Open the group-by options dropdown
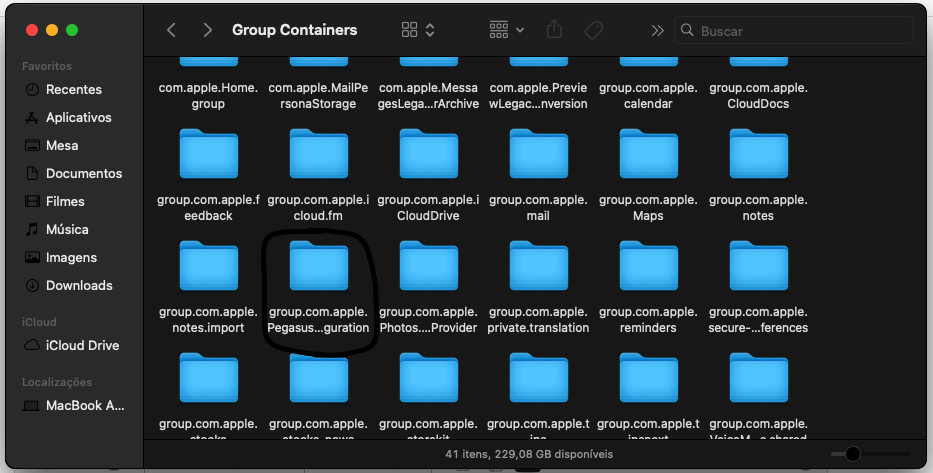The height and width of the screenshot is (473, 933). pyautogui.click(x=507, y=30)
